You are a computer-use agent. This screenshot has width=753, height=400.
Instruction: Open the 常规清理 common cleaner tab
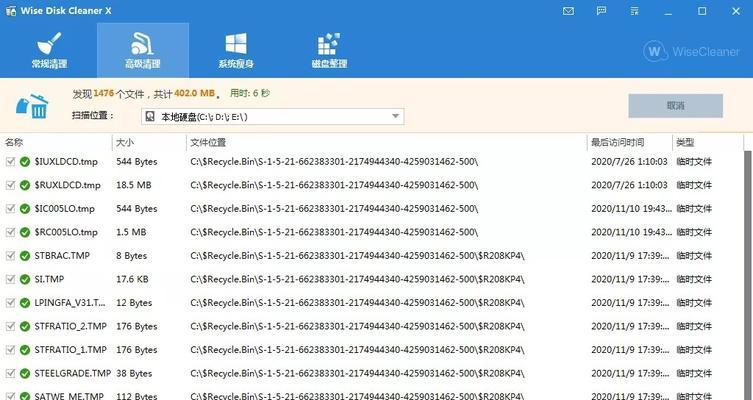[x=49, y=50]
